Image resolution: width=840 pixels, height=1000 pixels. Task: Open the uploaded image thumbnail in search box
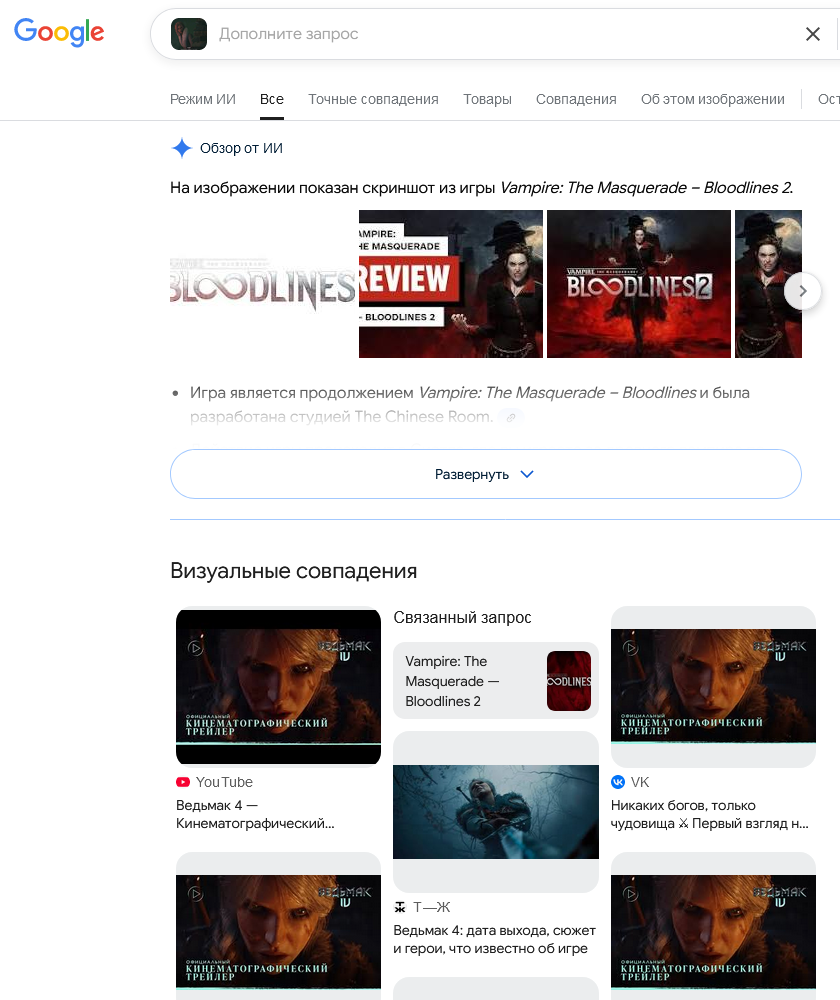(x=189, y=34)
